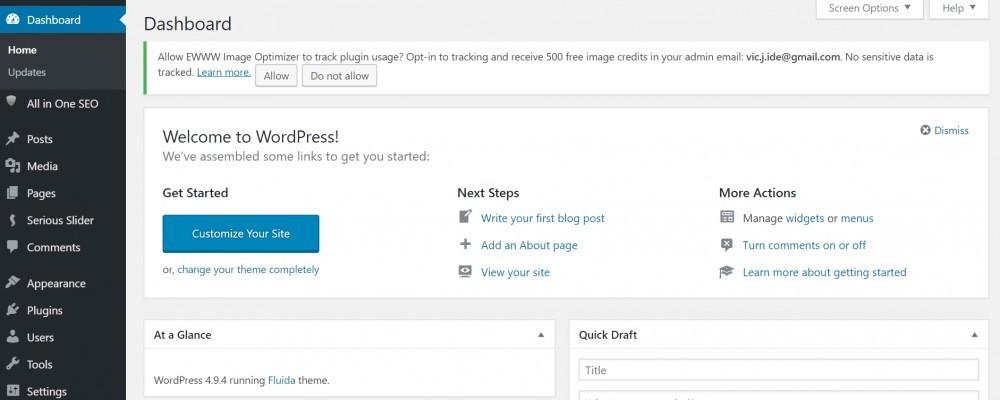The image size is (1000, 400).
Task: Click Allow button for EWWW tracking
Action: (x=276, y=76)
